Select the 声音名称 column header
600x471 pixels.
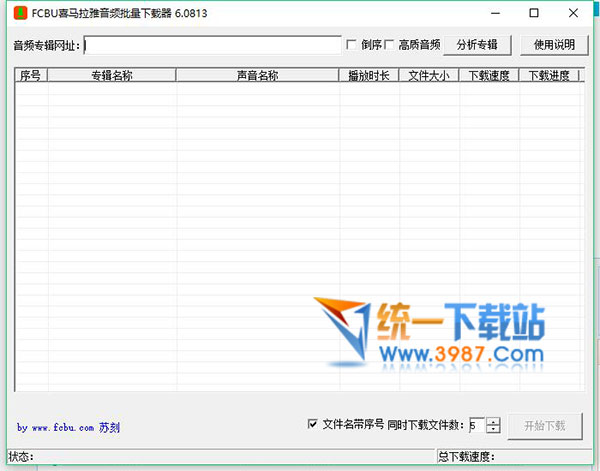[257, 75]
